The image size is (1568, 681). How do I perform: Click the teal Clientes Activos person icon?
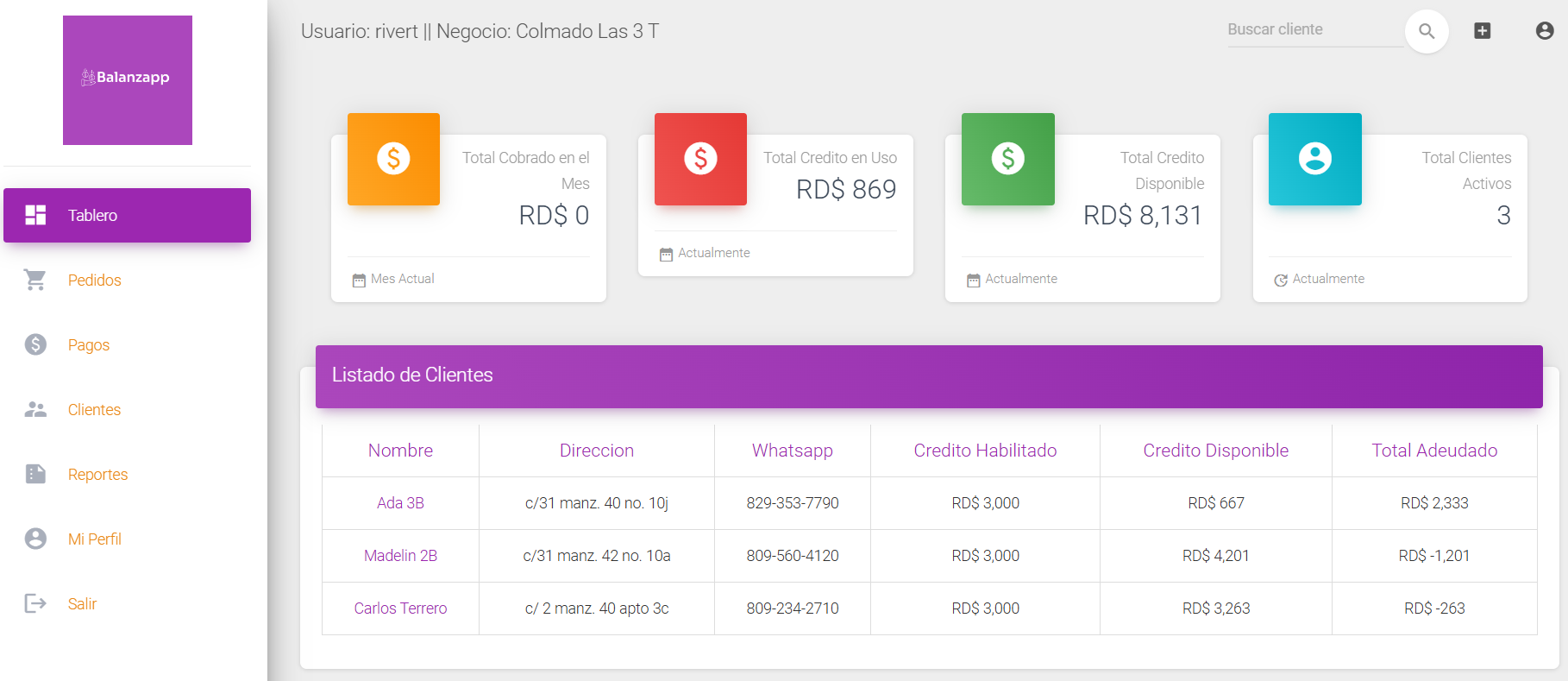(x=1315, y=159)
